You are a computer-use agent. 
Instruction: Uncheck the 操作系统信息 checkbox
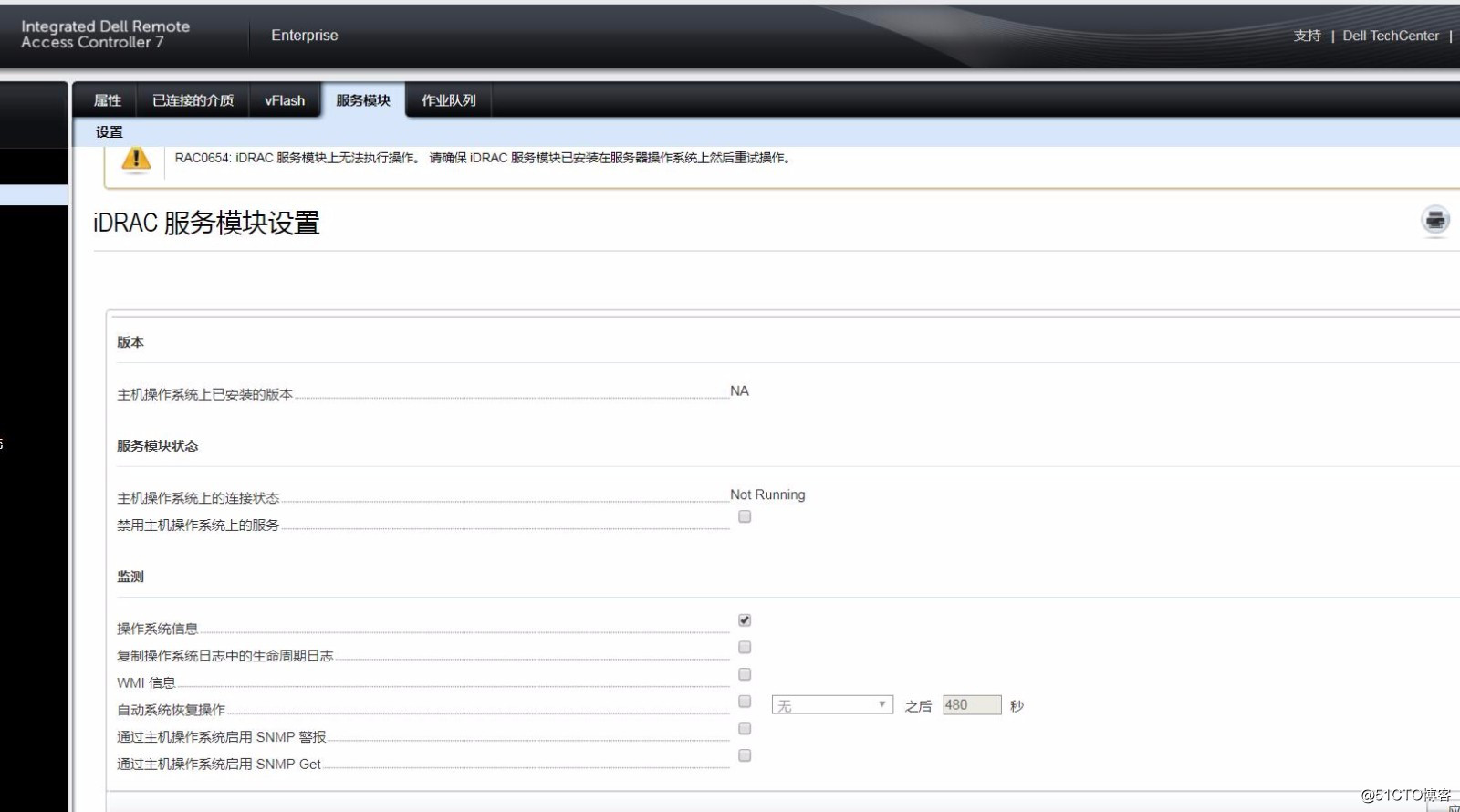click(745, 620)
